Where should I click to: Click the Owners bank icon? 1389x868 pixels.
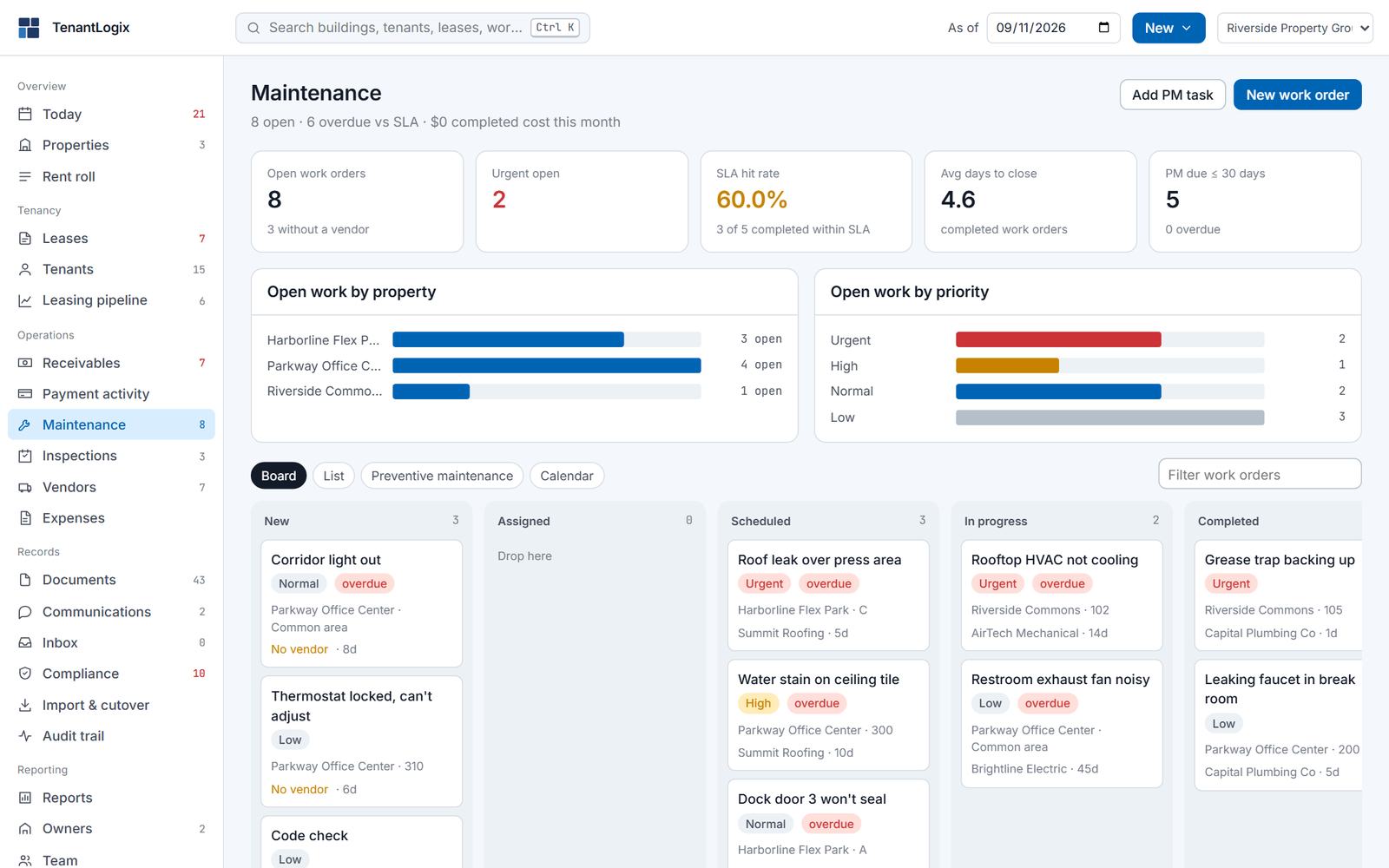pos(25,829)
